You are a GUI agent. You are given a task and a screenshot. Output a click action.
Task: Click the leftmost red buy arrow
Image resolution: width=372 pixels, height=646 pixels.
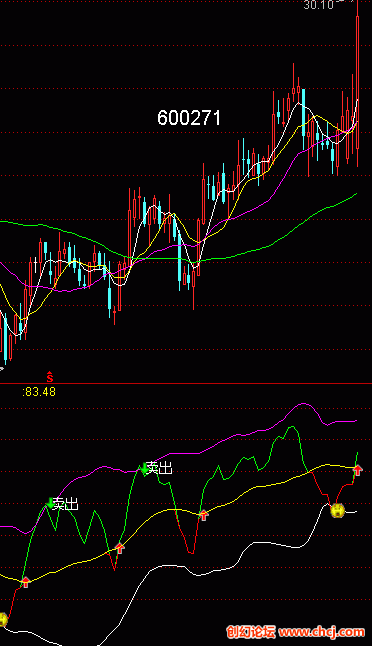(x=26, y=582)
